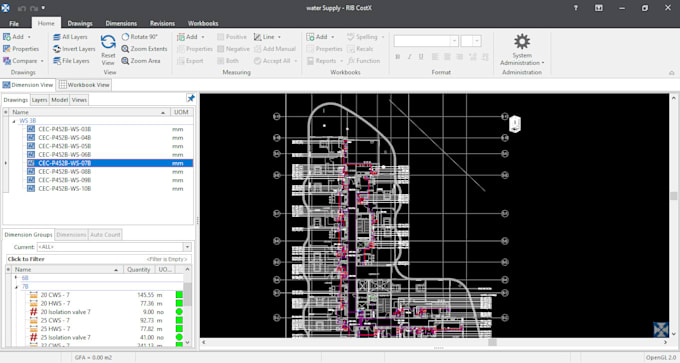Select the Zoom Area tool
Screen dimensions: 680x363
pos(141,61)
